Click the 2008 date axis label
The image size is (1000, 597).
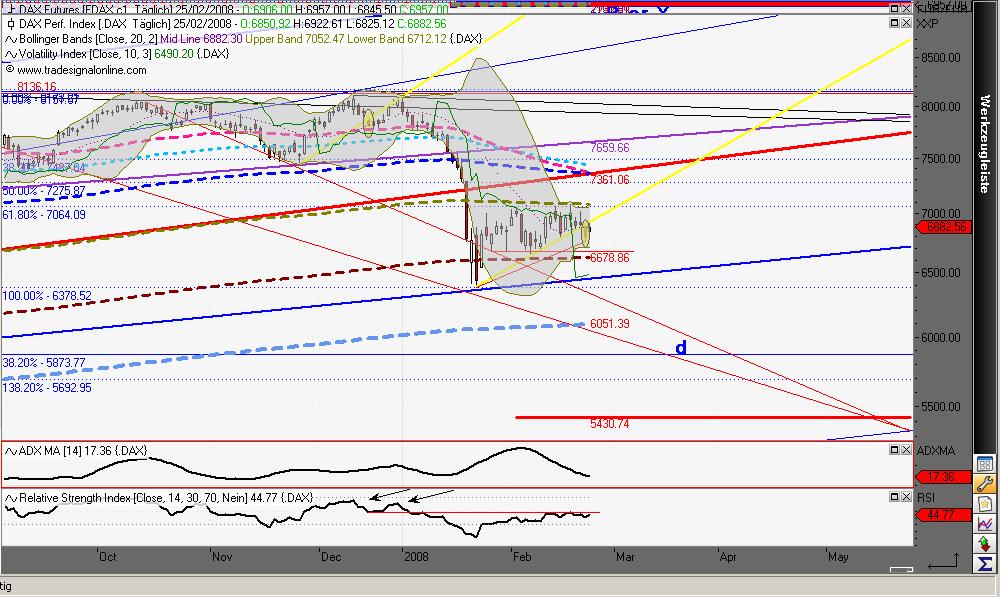(x=416, y=557)
